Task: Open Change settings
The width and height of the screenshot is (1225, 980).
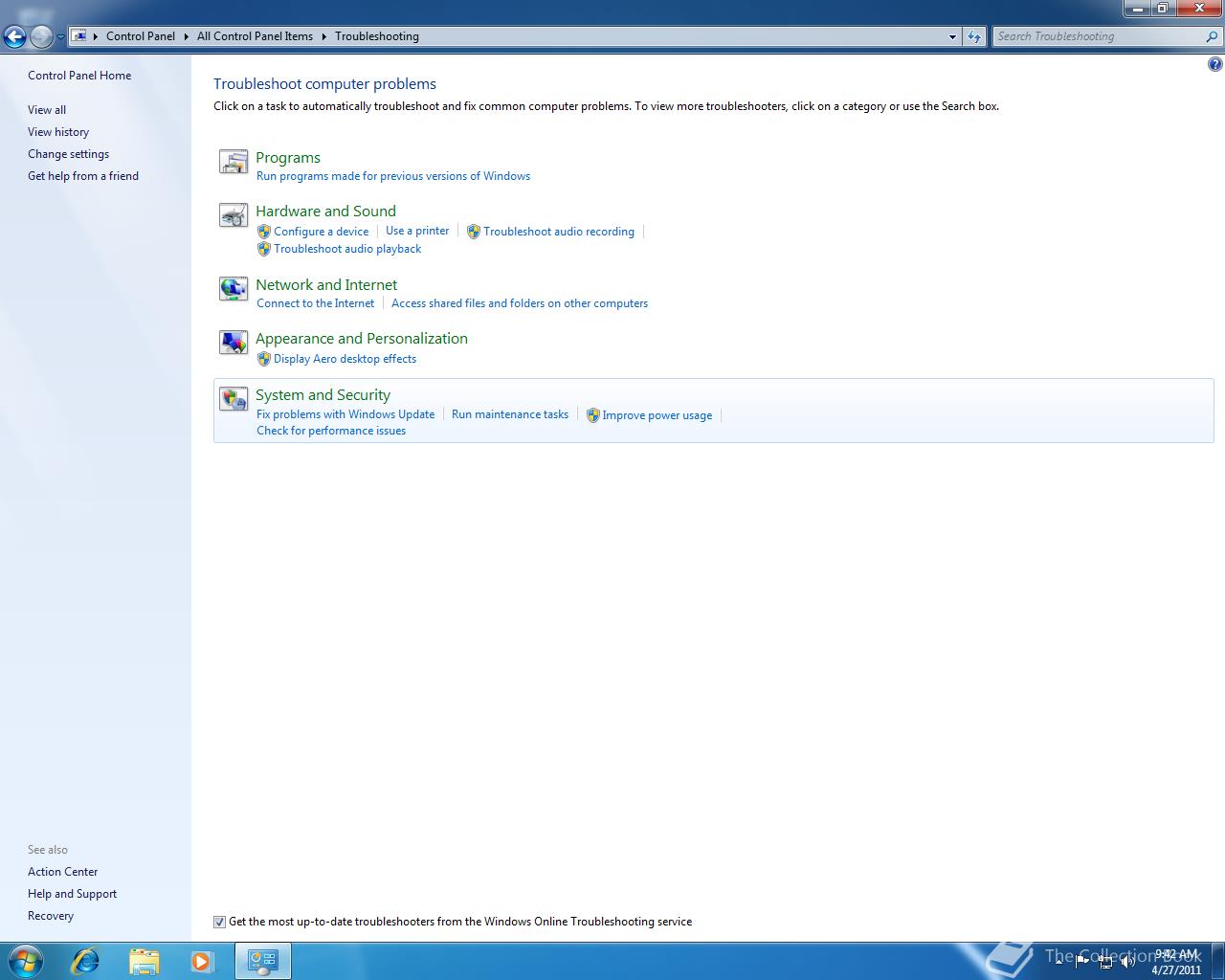Action: pyautogui.click(x=68, y=154)
